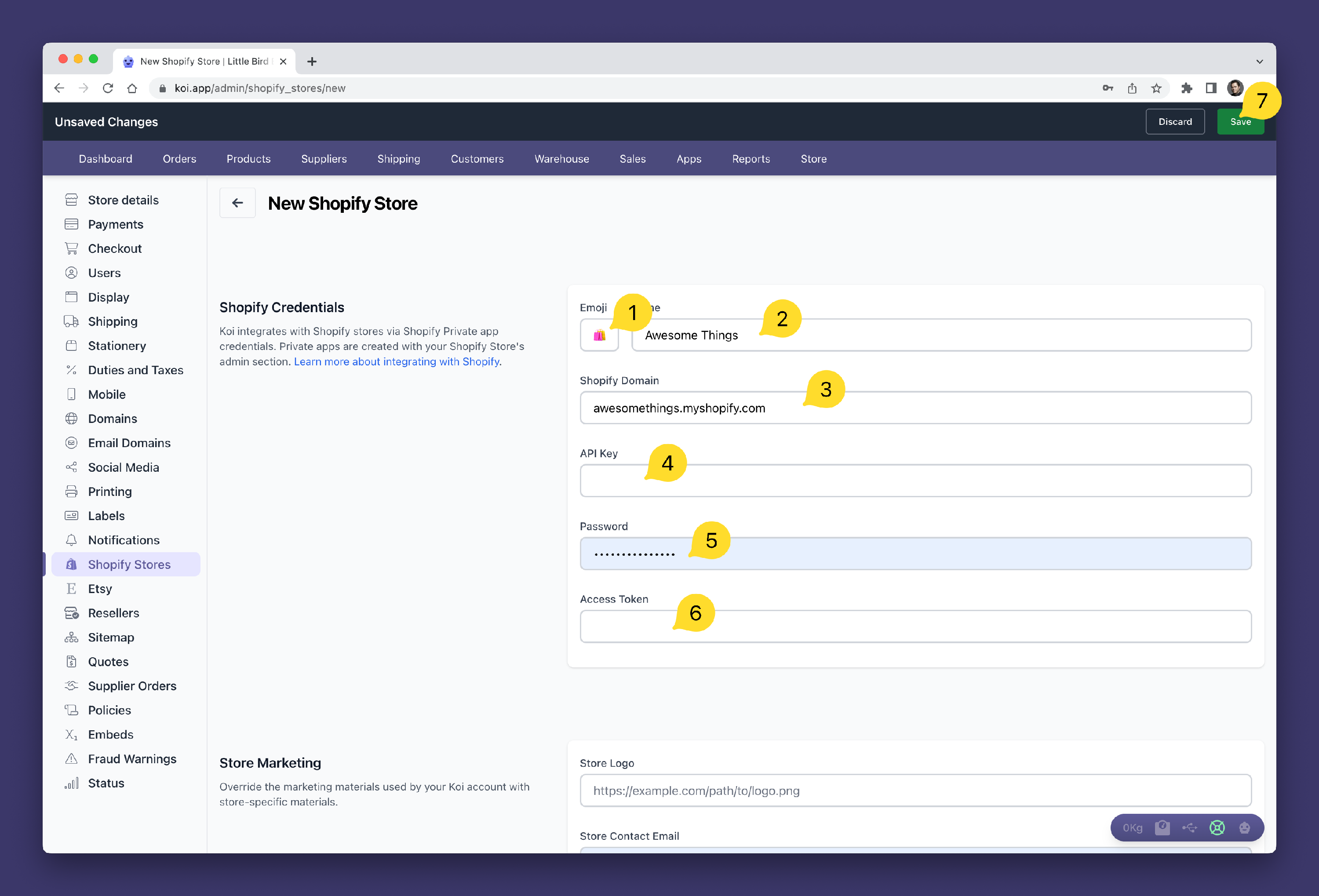Discard unsaved changes
Image resolution: width=1319 pixels, height=896 pixels.
pos(1174,121)
